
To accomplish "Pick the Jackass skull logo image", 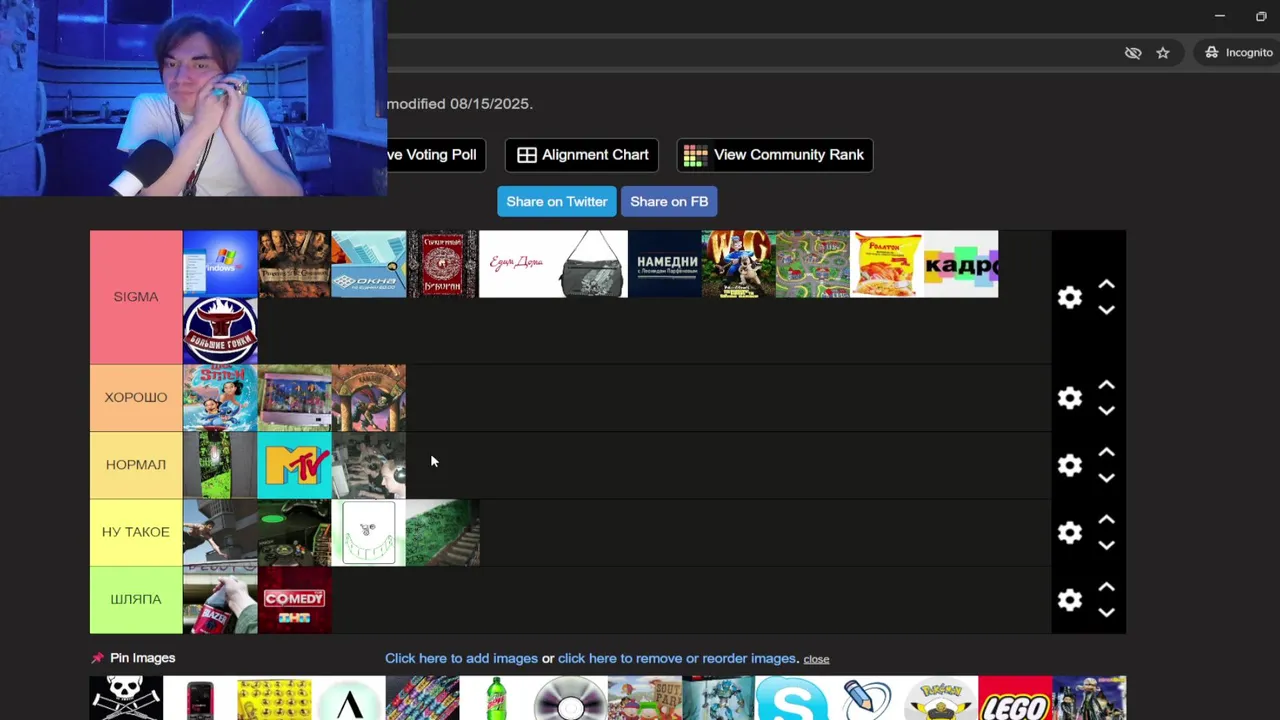I will pos(126,698).
